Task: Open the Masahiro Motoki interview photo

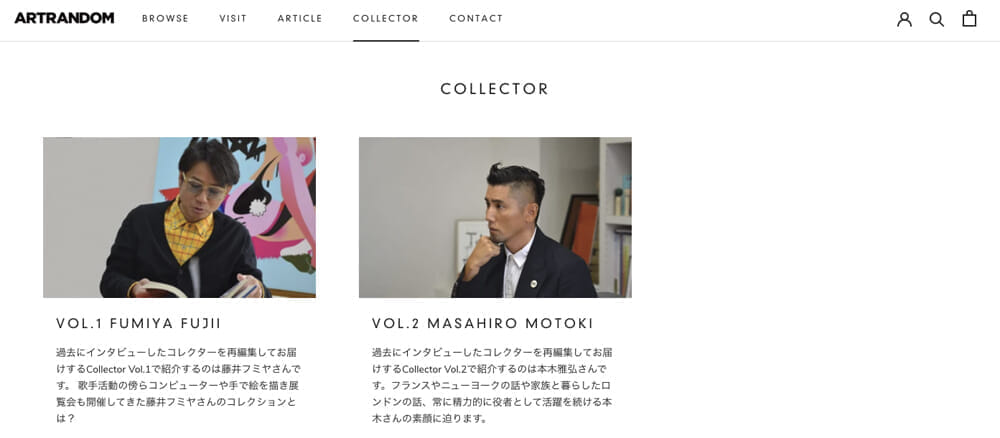Action: (495, 217)
